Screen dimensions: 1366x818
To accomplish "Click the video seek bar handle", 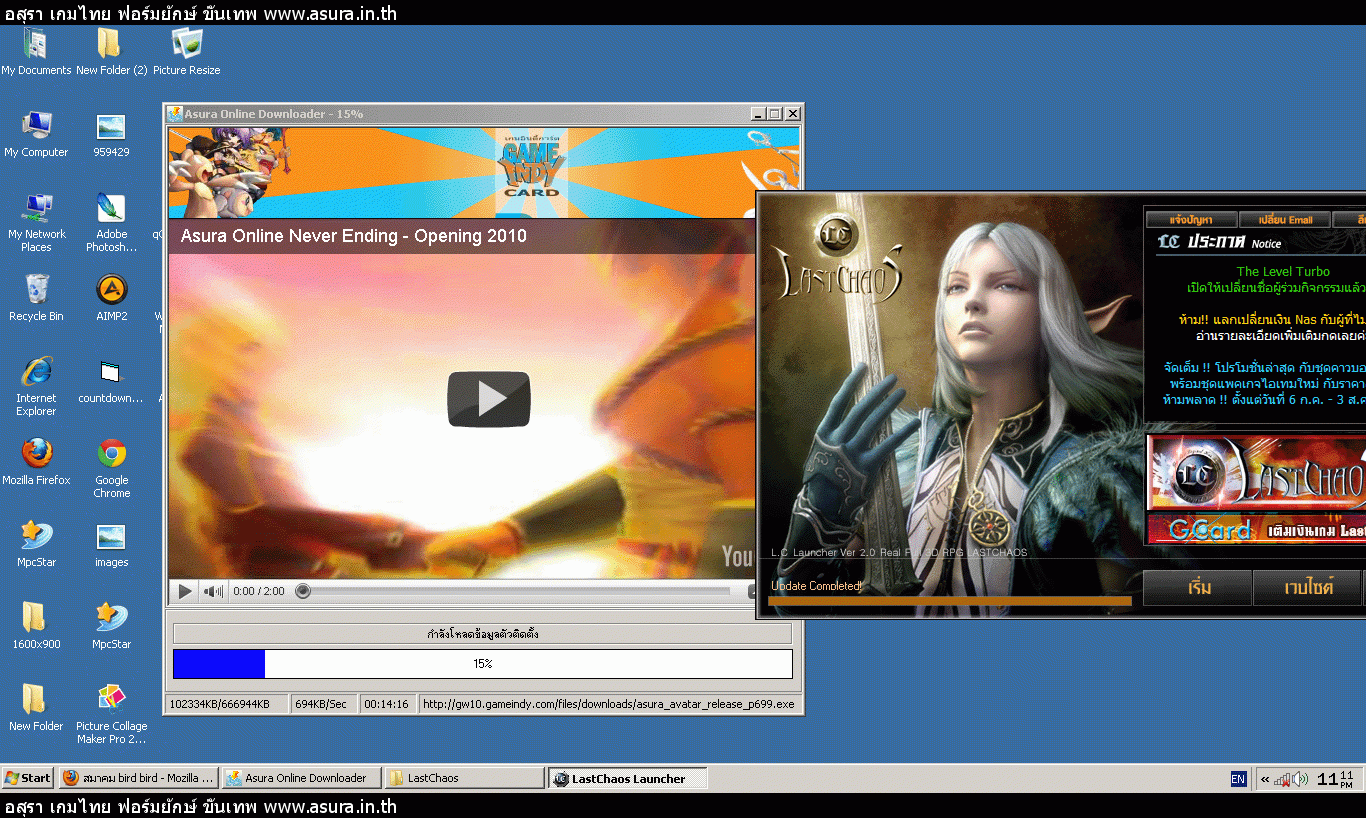I will coord(303,591).
